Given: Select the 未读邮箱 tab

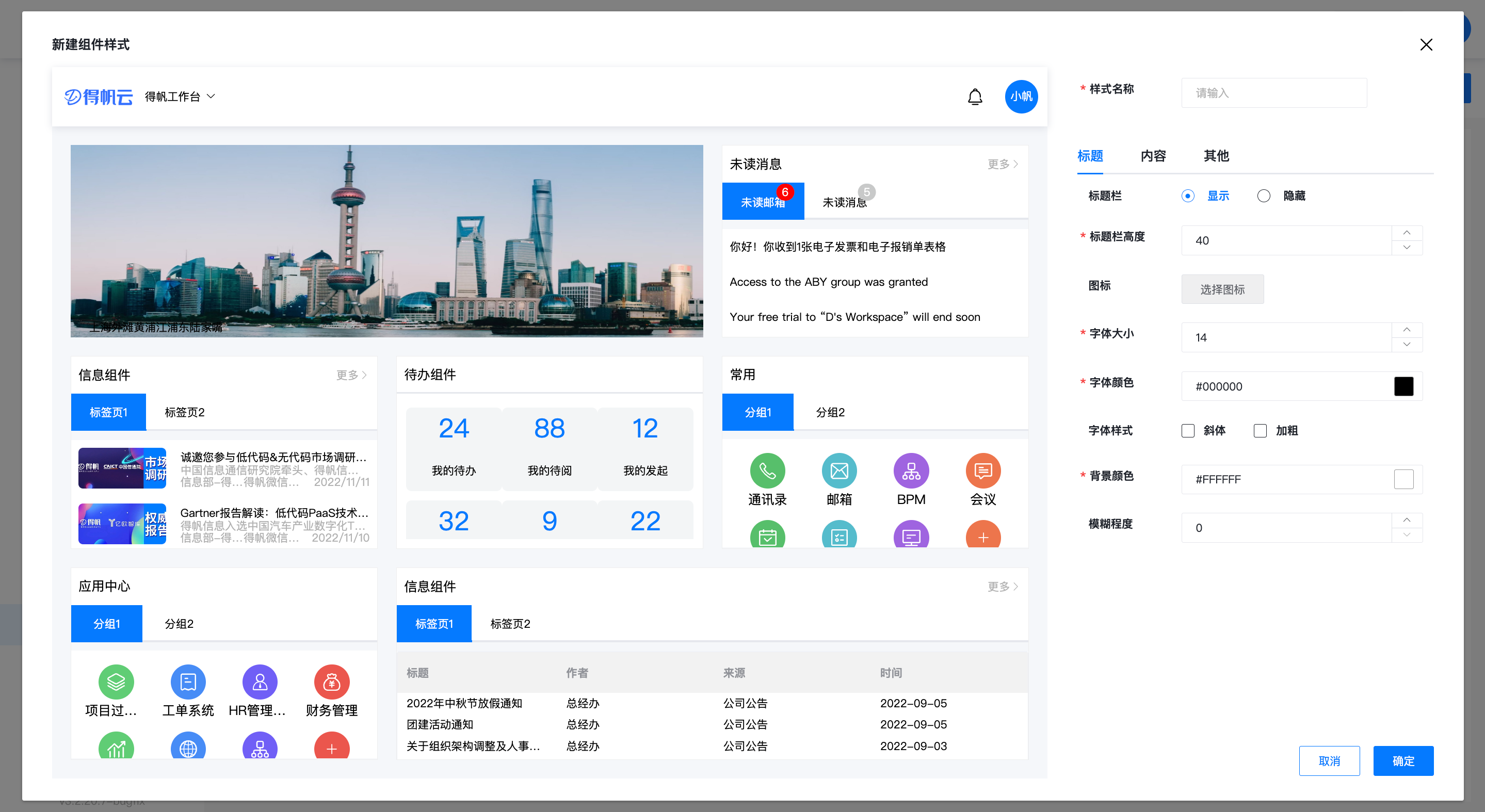Looking at the screenshot, I should tap(763, 202).
